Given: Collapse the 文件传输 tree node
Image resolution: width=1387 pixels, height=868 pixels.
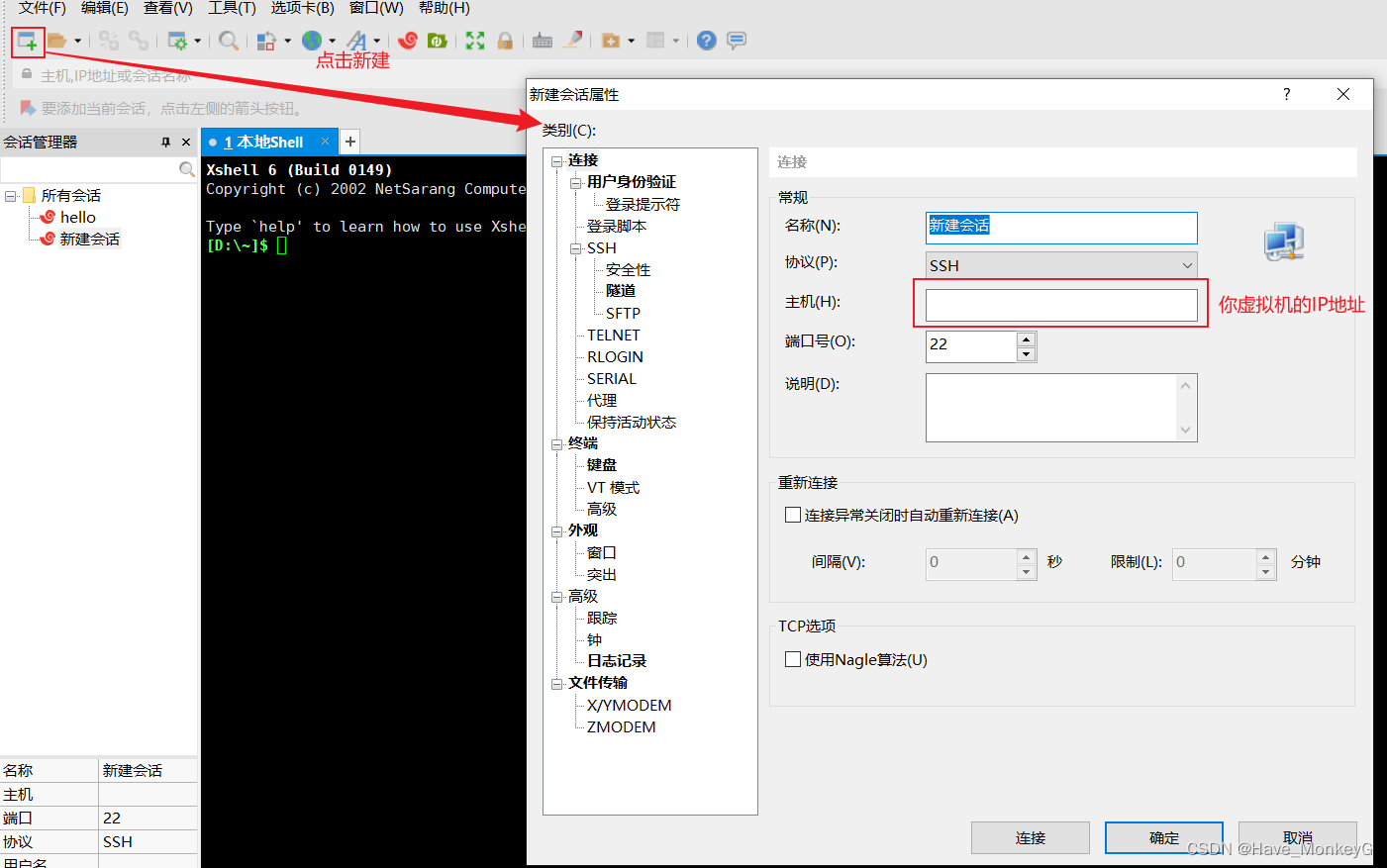Looking at the screenshot, I should 557,684.
